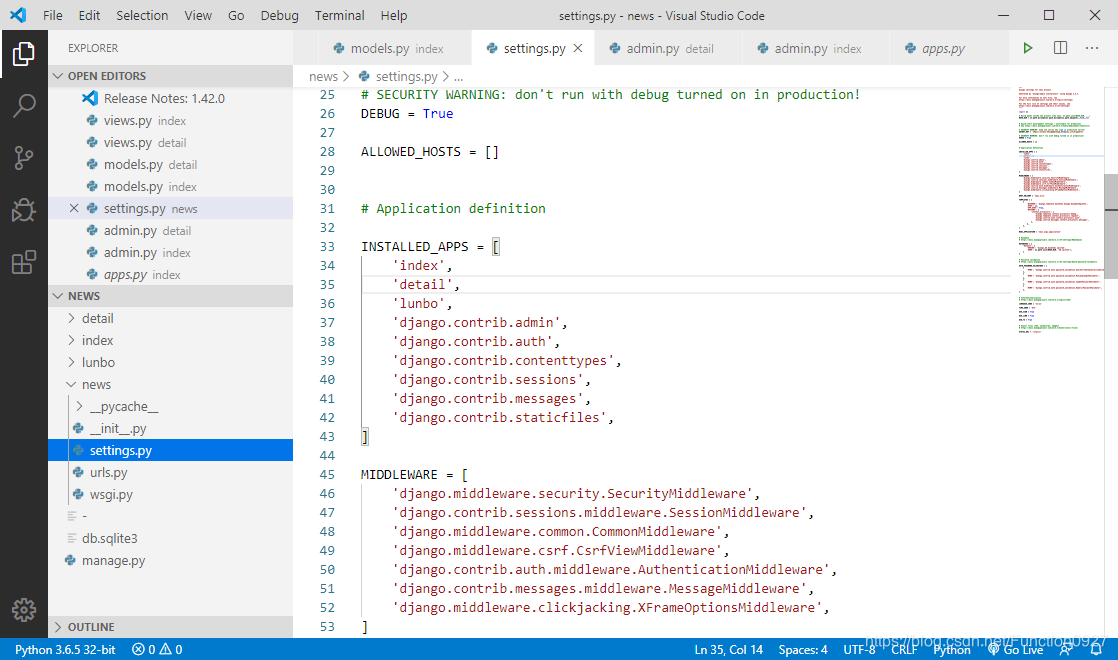Close the settings.py editor tab
Image resolution: width=1118 pixels, height=660 pixels.
pos(578,48)
